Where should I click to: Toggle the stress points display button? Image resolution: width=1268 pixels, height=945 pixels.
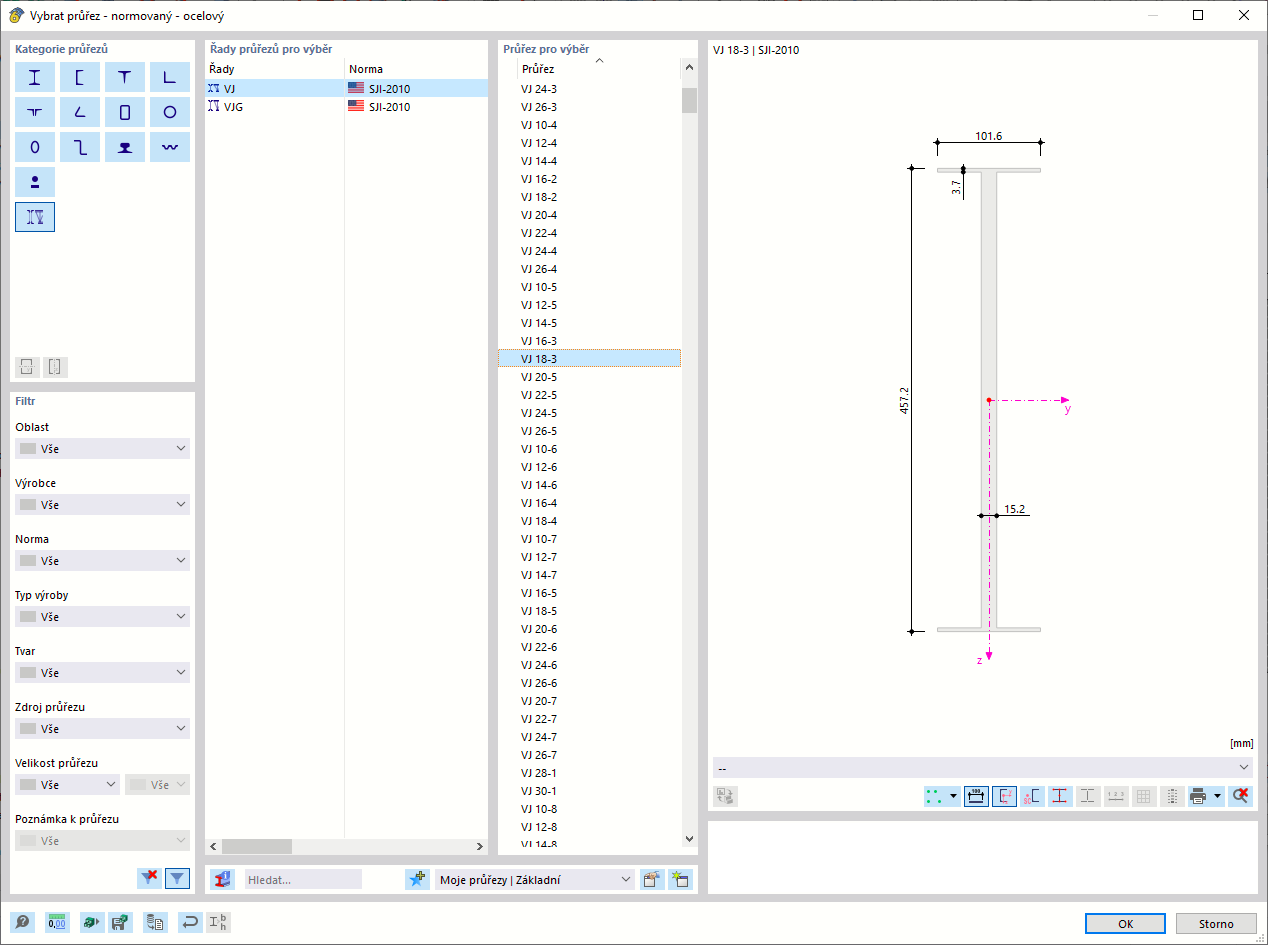coord(1060,797)
